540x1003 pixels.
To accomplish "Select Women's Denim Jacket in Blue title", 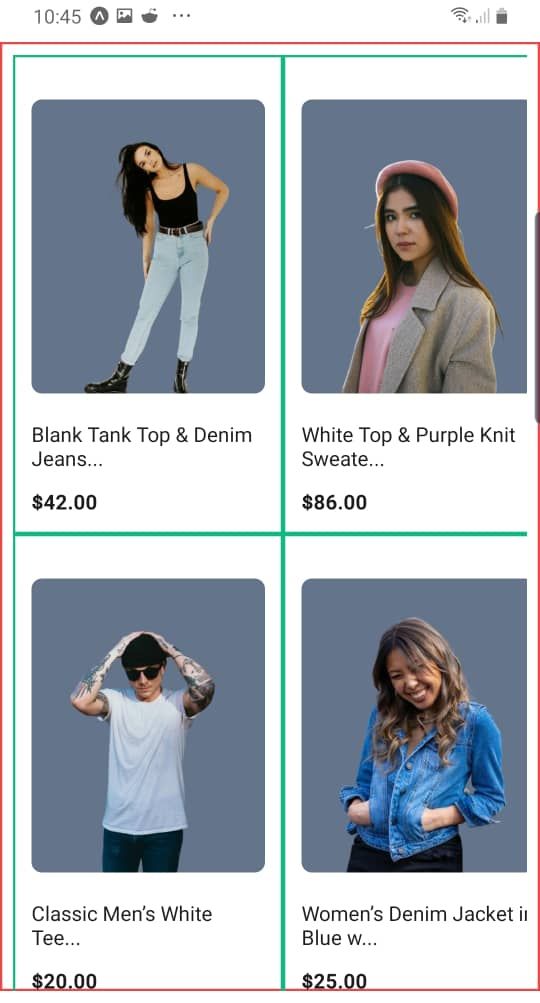I will 414,926.
